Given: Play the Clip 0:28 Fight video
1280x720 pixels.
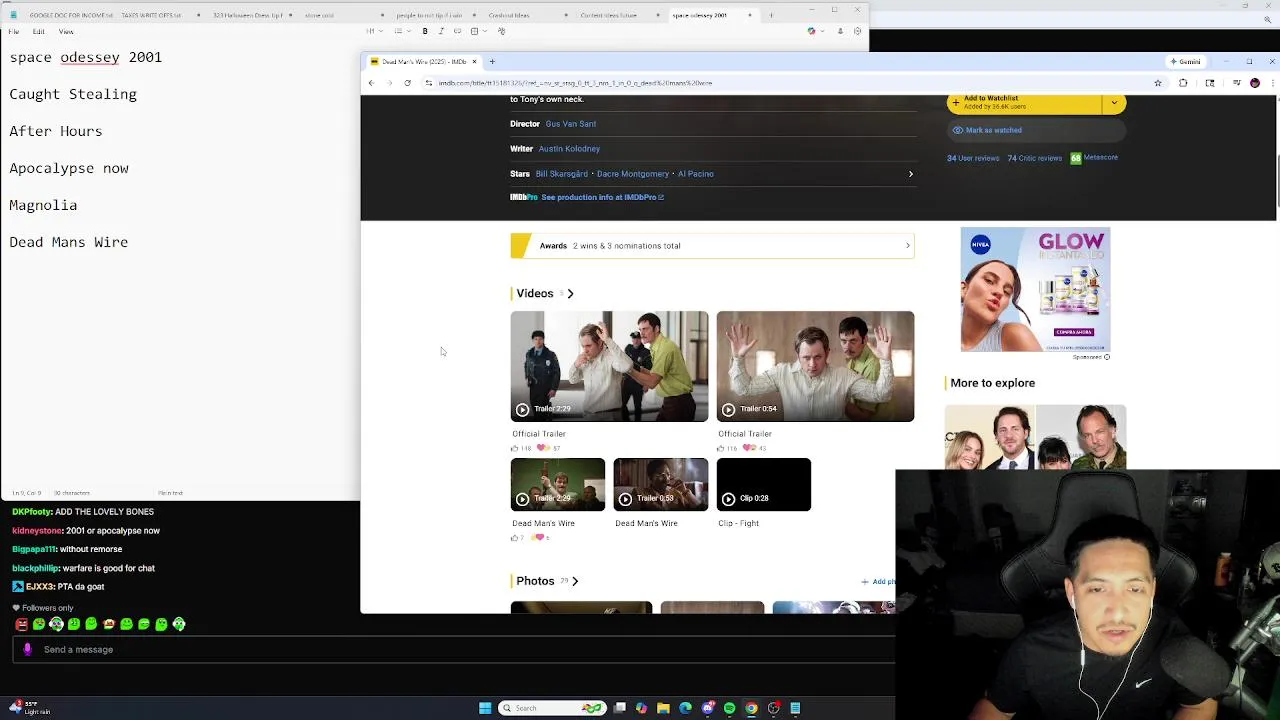Looking at the screenshot, I should pos(764,485).
